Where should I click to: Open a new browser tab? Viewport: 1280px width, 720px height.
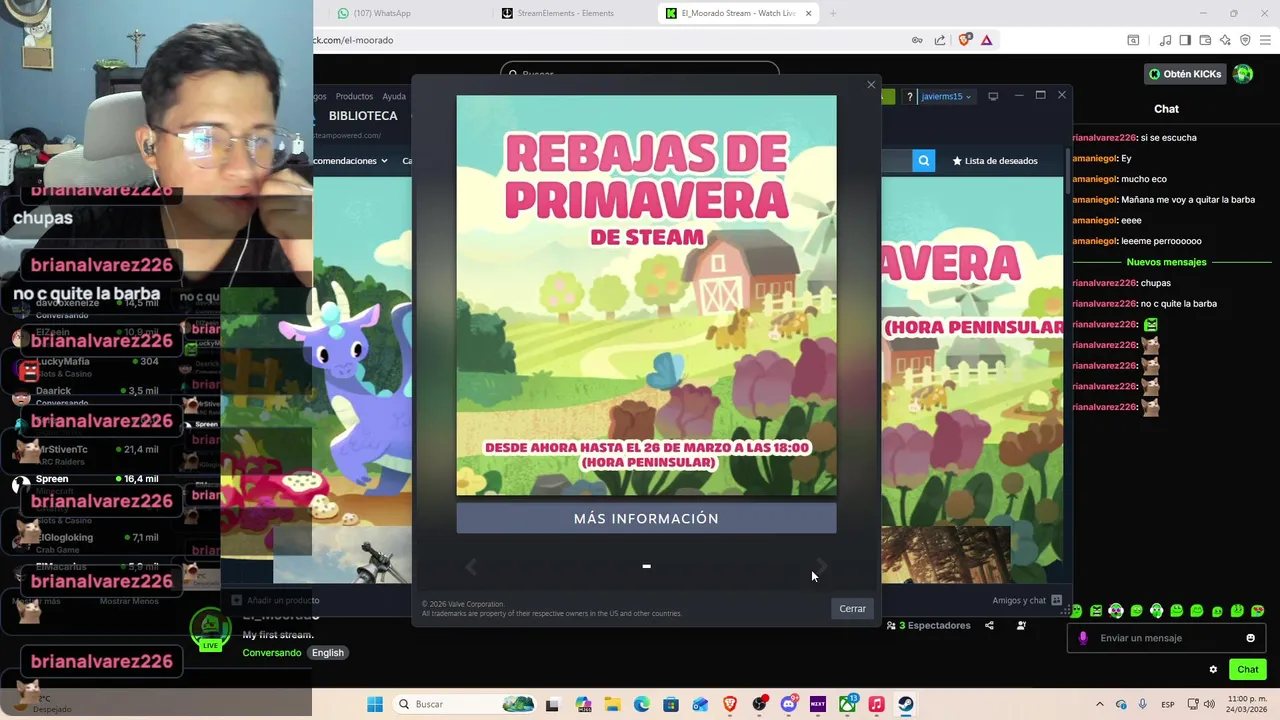[832, 13]
